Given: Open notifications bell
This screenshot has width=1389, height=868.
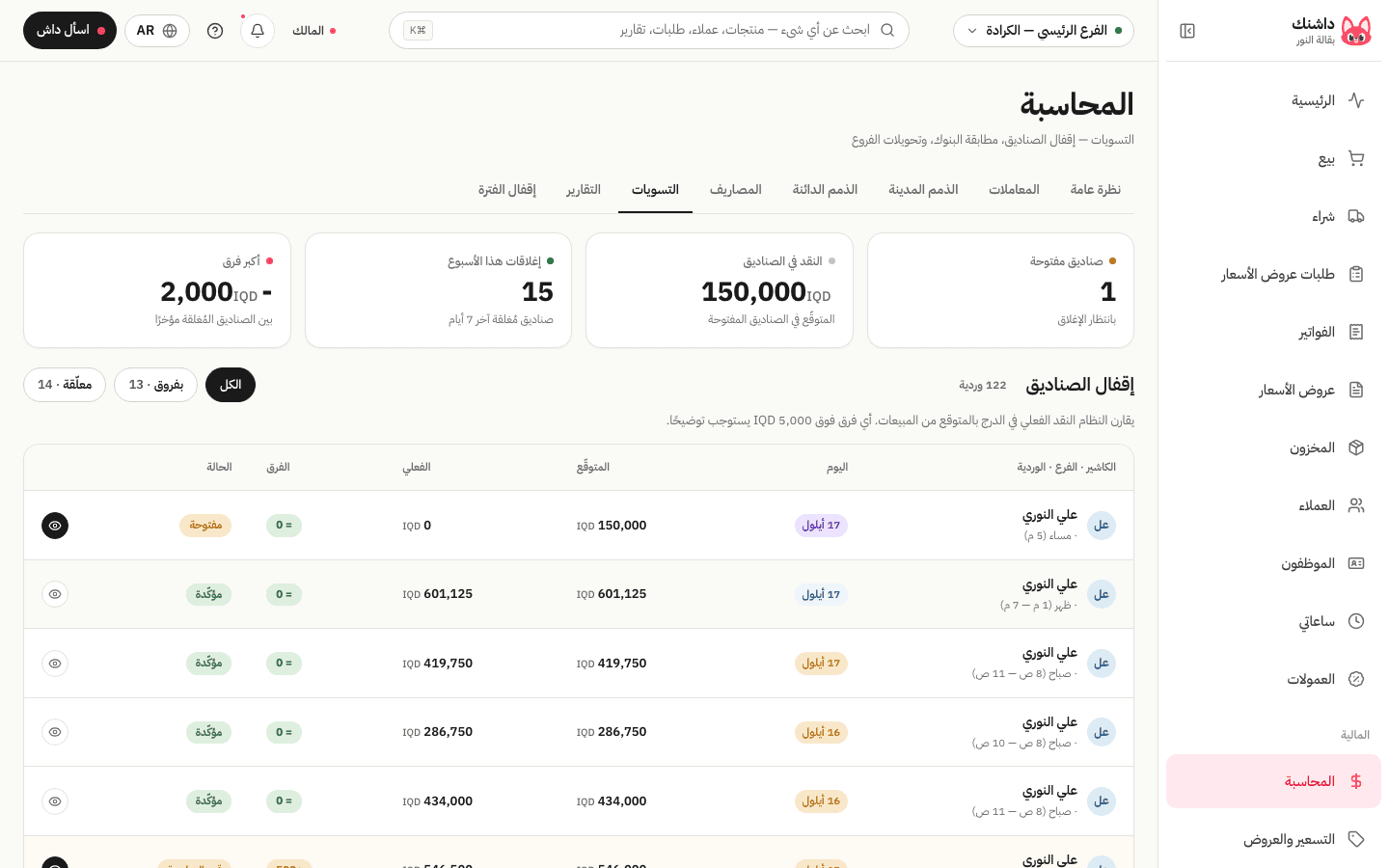Looking at the screenshot, I should point(258,31).
